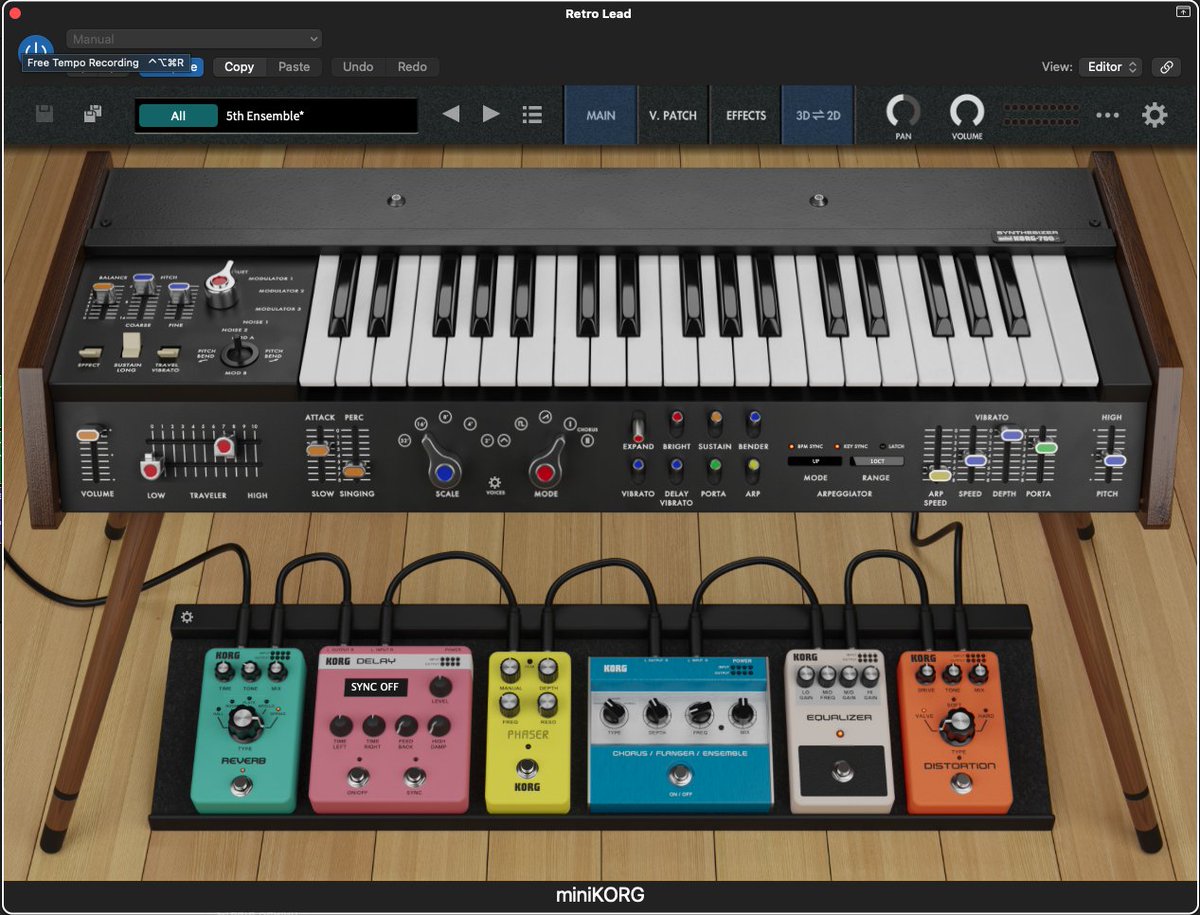Click the Delay SYNC OFF display

click(x=375, y=687)
